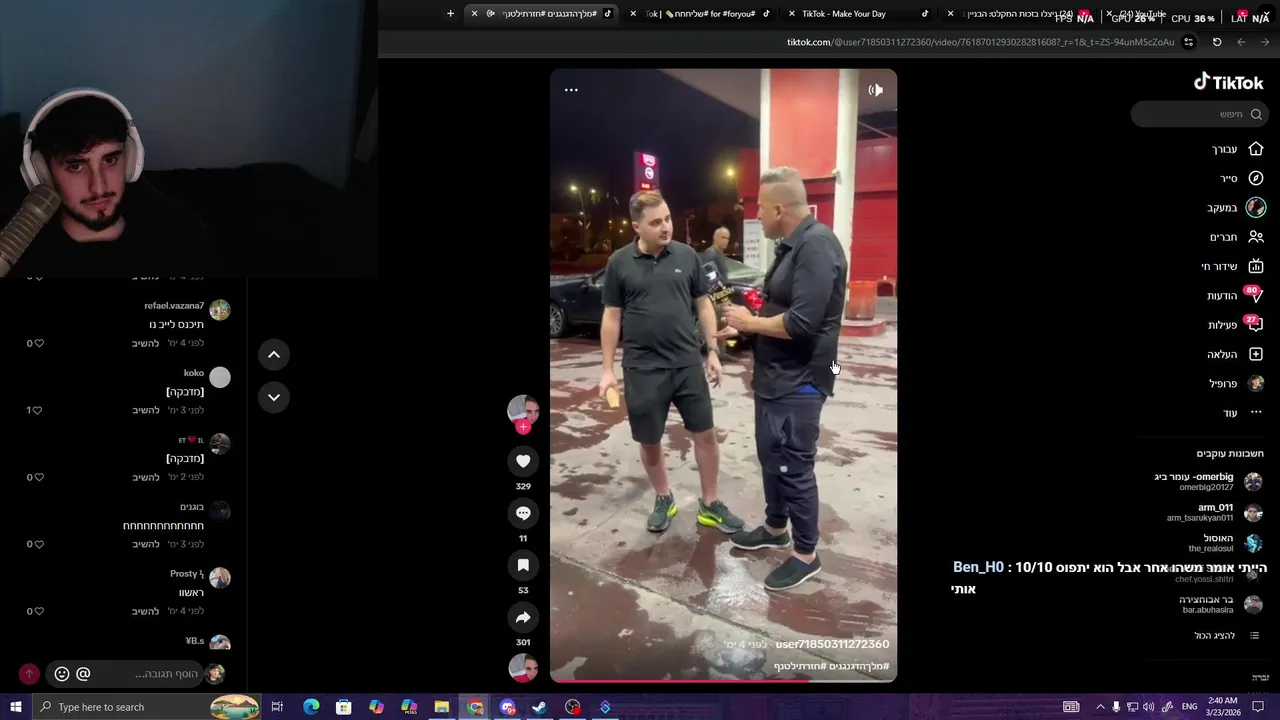Open the ENG language selector in the tray
1280x720 pixels.
1189,707
